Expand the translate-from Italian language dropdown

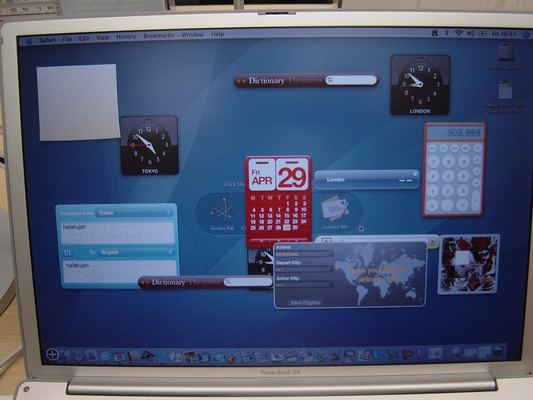click(x=135, y=213)
